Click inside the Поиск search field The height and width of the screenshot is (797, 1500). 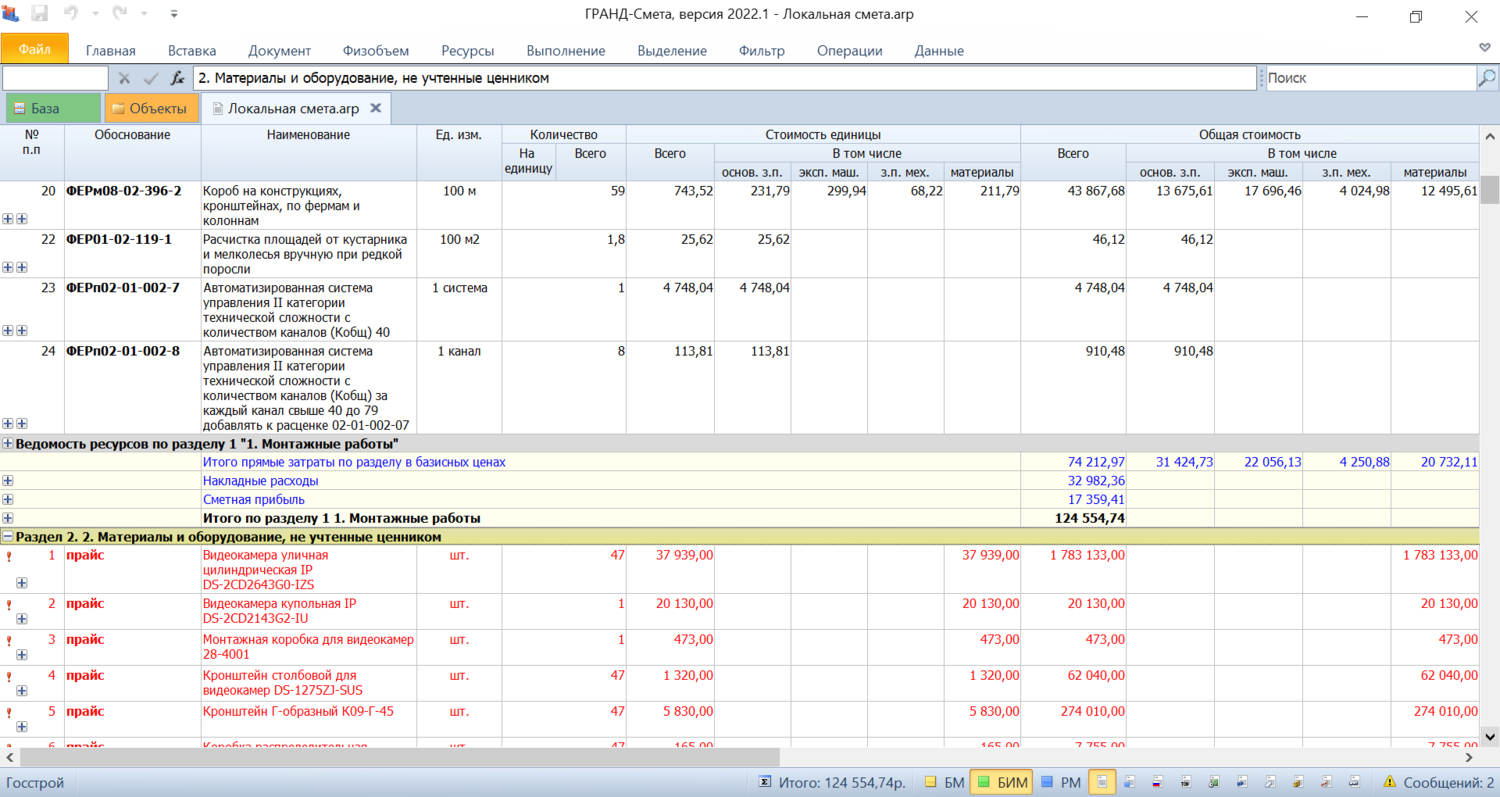point(1368,78)
